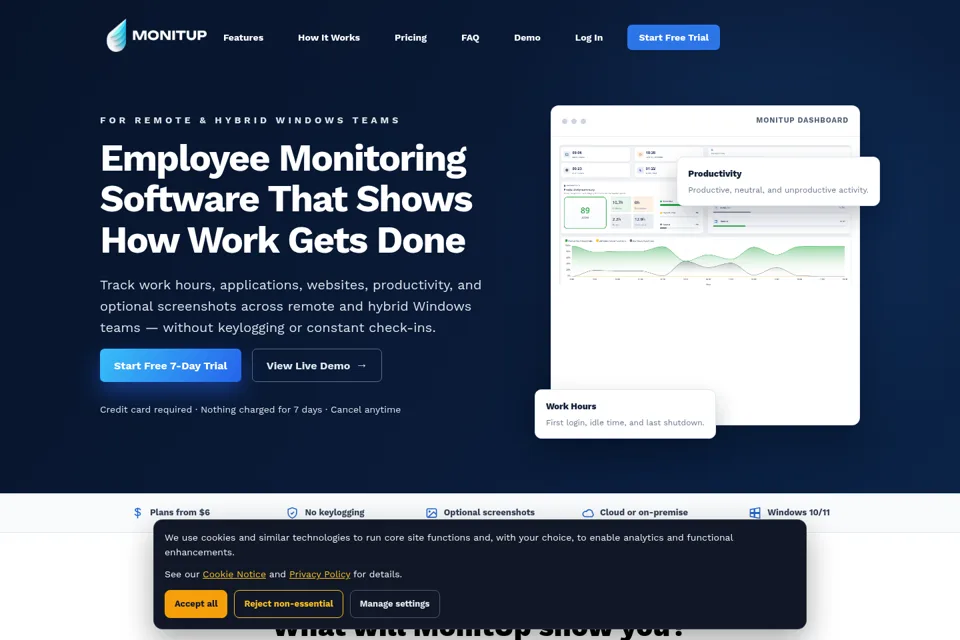
Task: Click 'Plans from $6' text
Action: coord(180,513)
